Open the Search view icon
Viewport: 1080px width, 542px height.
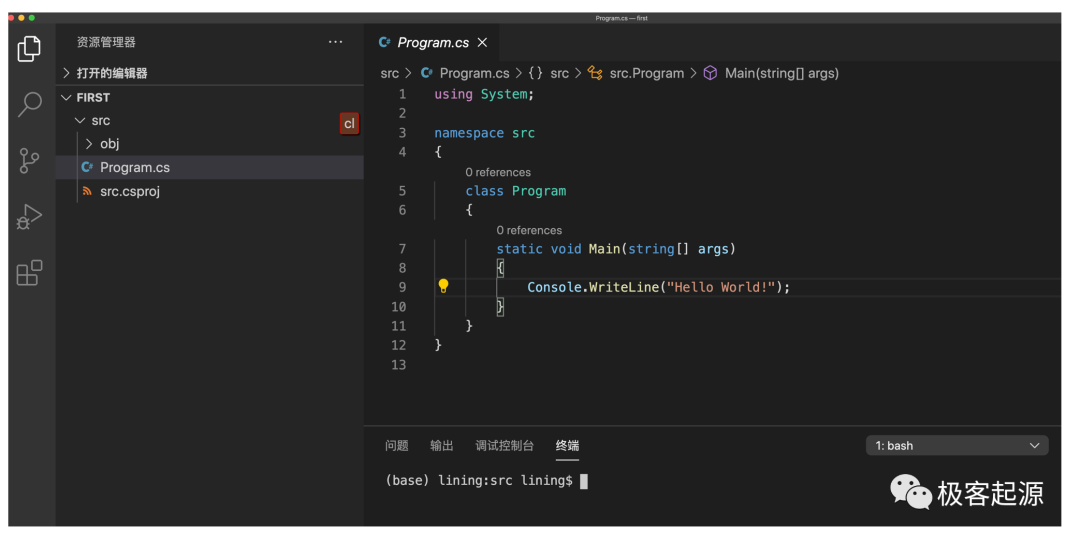coord(30,104)
